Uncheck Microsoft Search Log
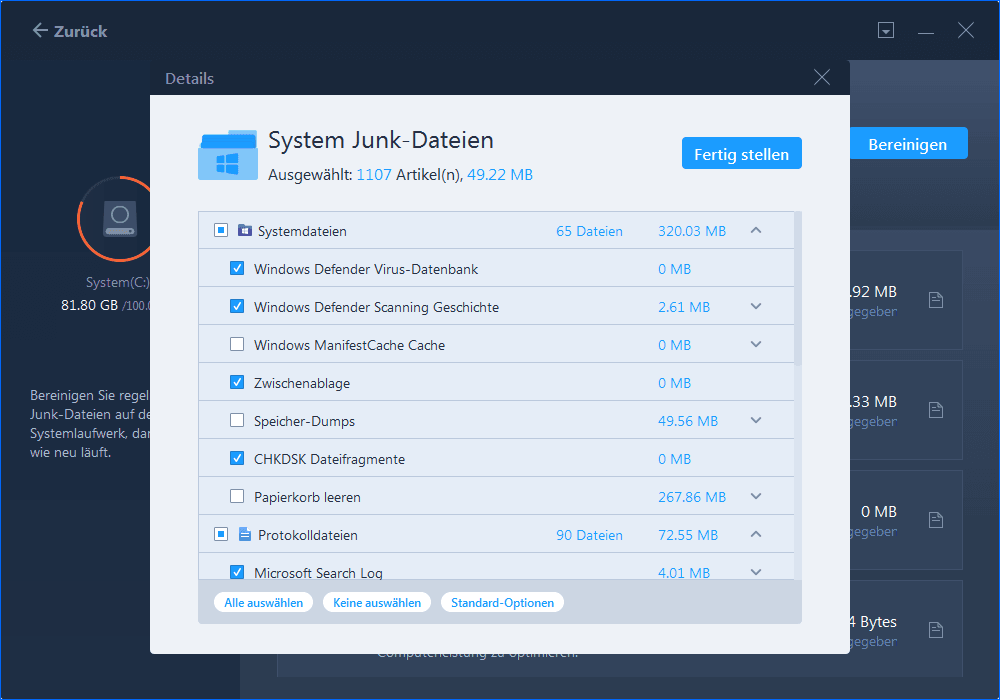 (x=237, y=572)
